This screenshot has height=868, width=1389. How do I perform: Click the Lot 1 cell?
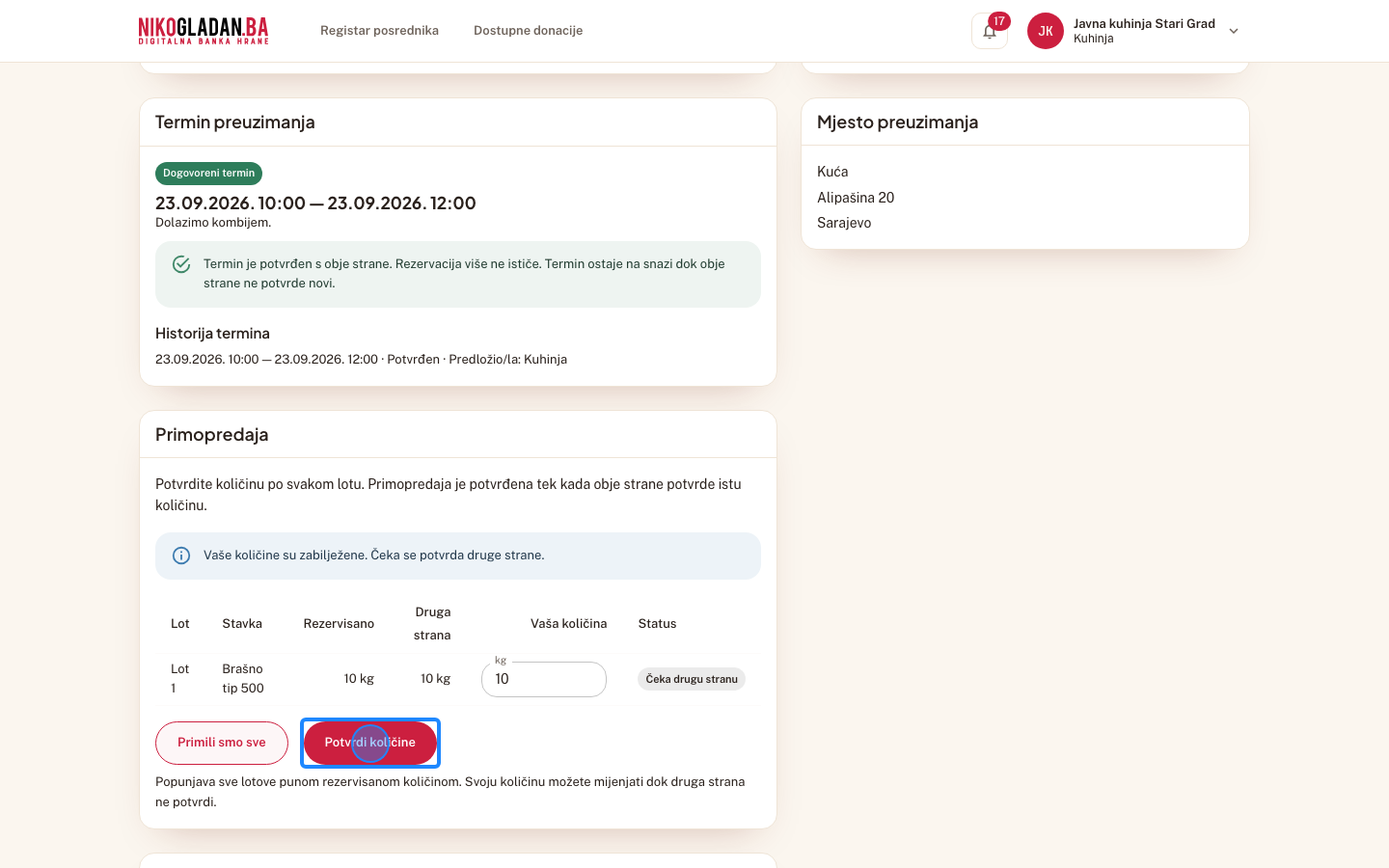[x=180, y=679]
